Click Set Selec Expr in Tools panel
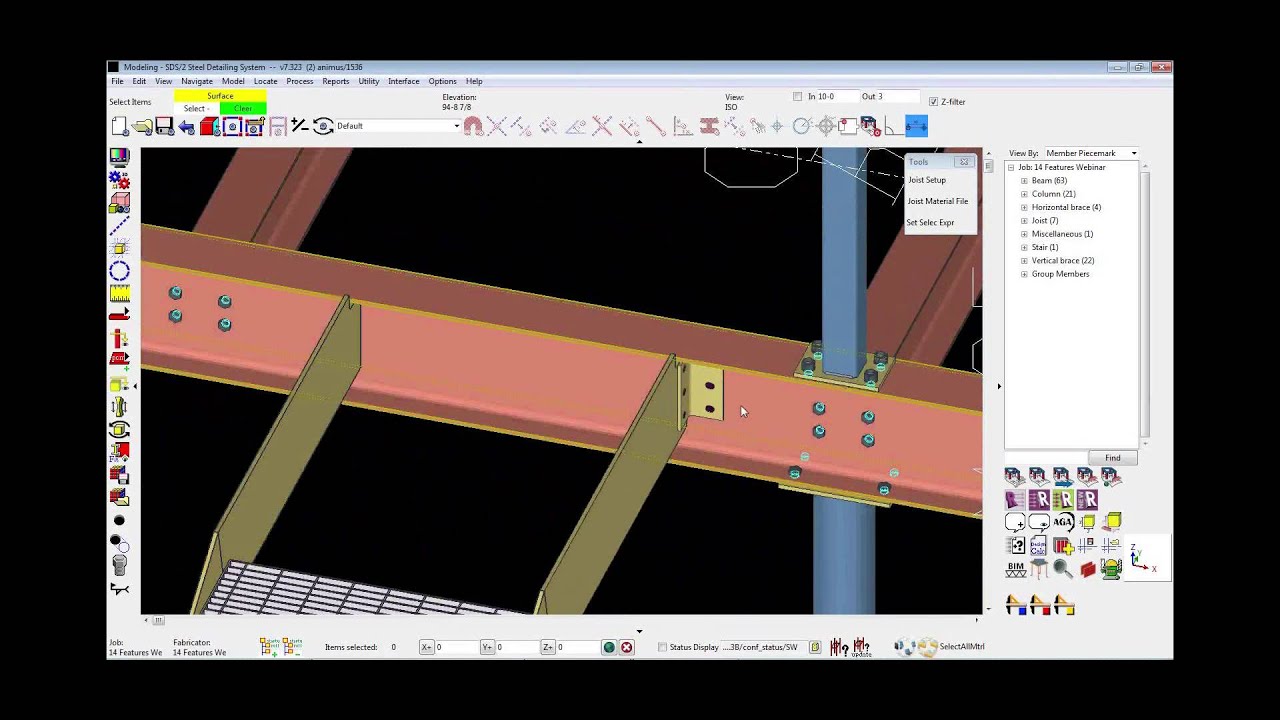Image resolution: width=1280 pixels, height=720 pixels. coord(931,222)
